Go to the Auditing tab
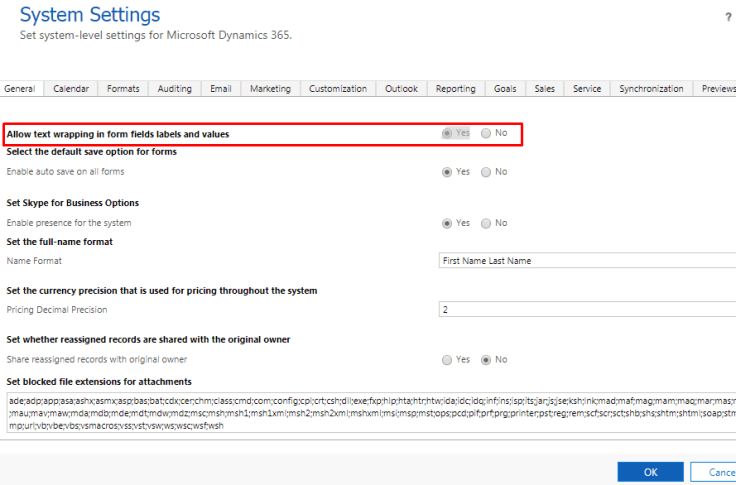Image resolution: width=736 pixels, height=485 pixels. pyautogui.click(x=175, y=89)
